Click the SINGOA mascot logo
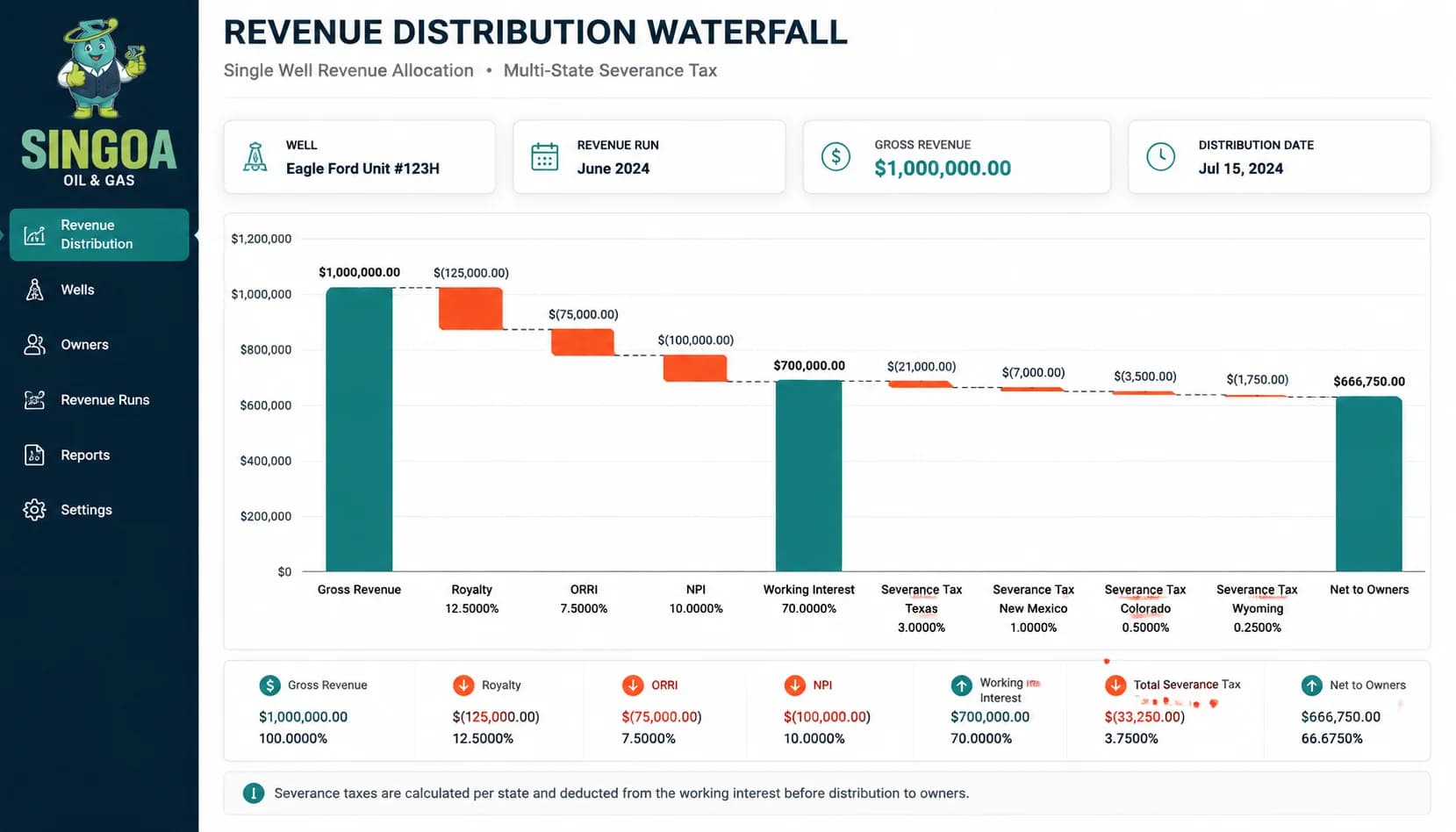 (x=101, y=68)
